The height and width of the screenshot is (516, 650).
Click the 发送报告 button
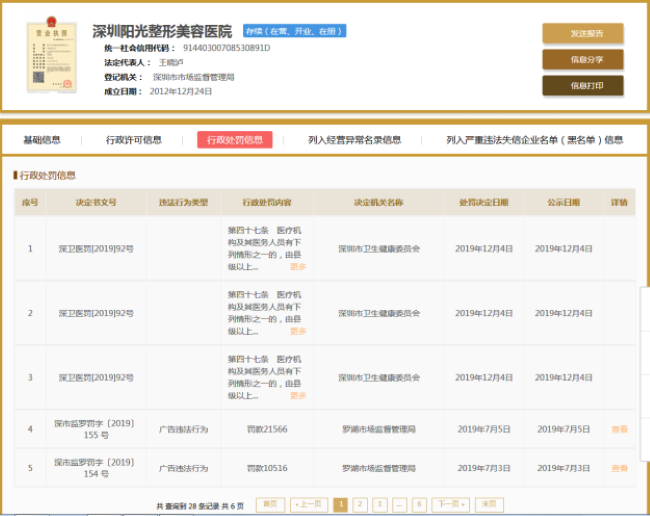click(582, 34)
